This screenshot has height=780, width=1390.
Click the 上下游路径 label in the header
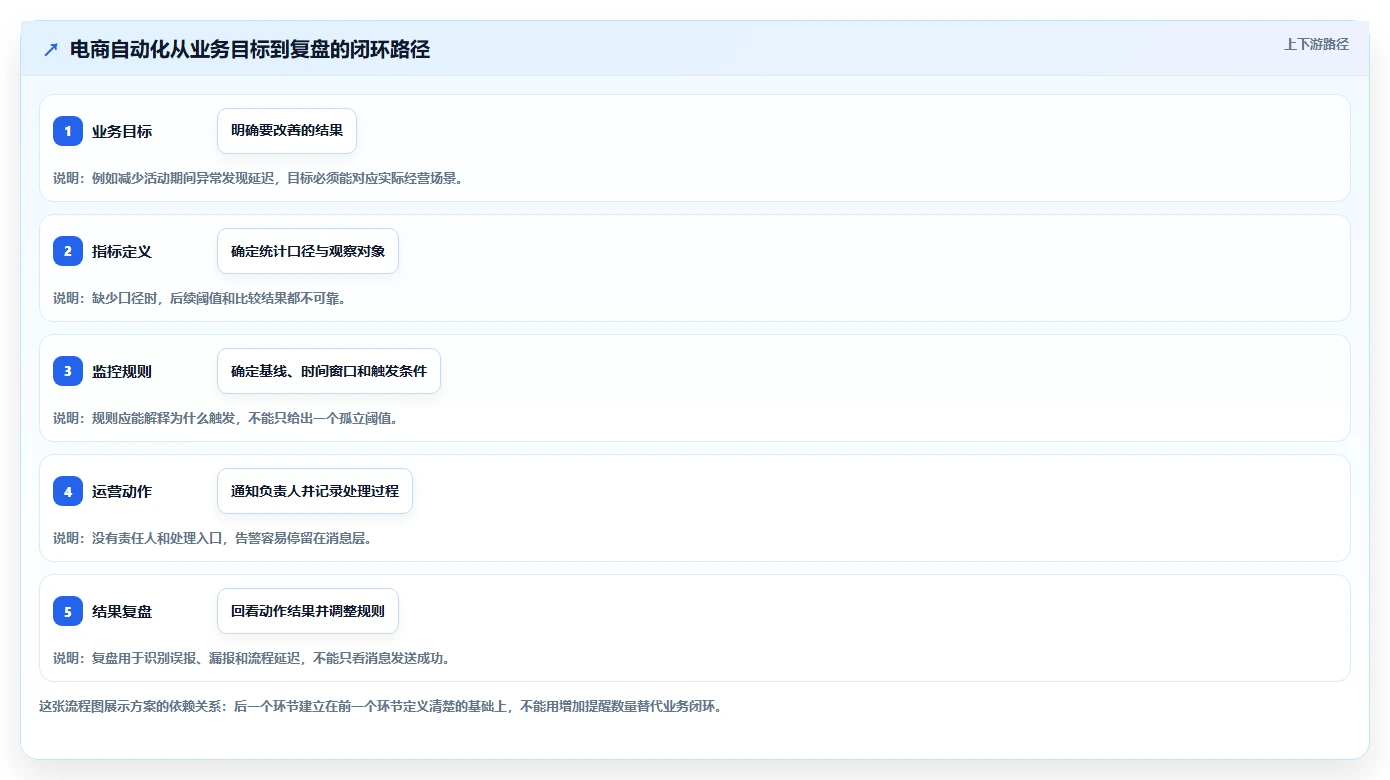tap(1316, 44)
